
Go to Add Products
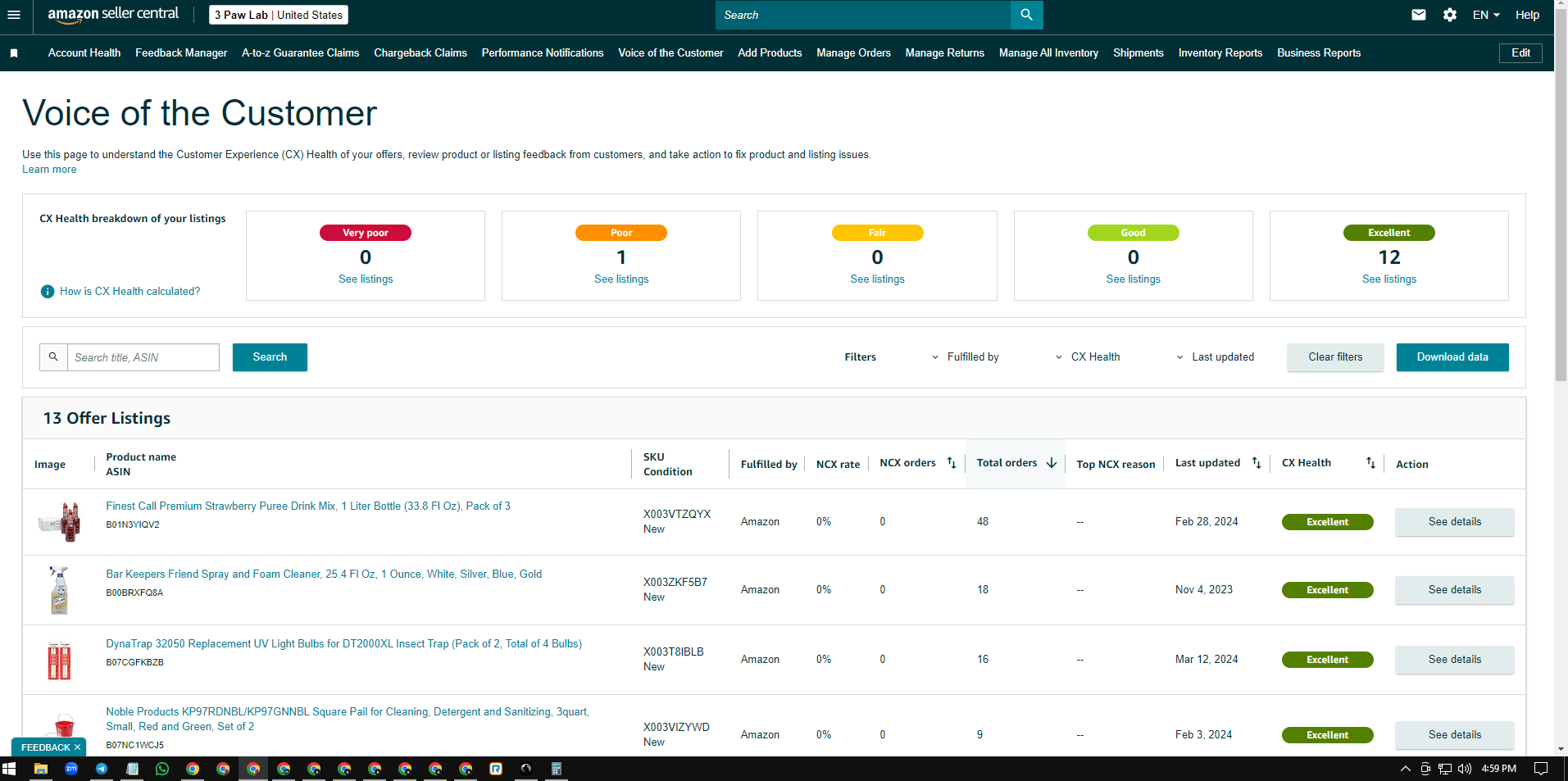(x=770, y=53)
